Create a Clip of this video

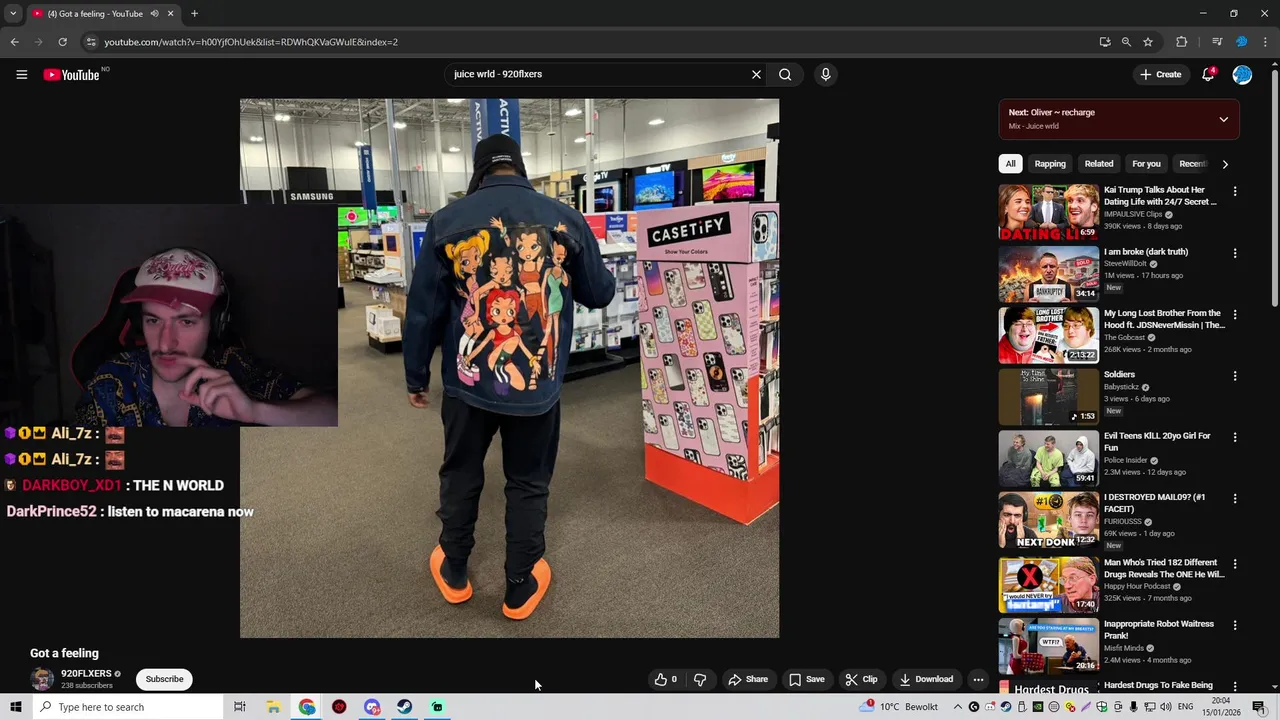pos(861,679)
